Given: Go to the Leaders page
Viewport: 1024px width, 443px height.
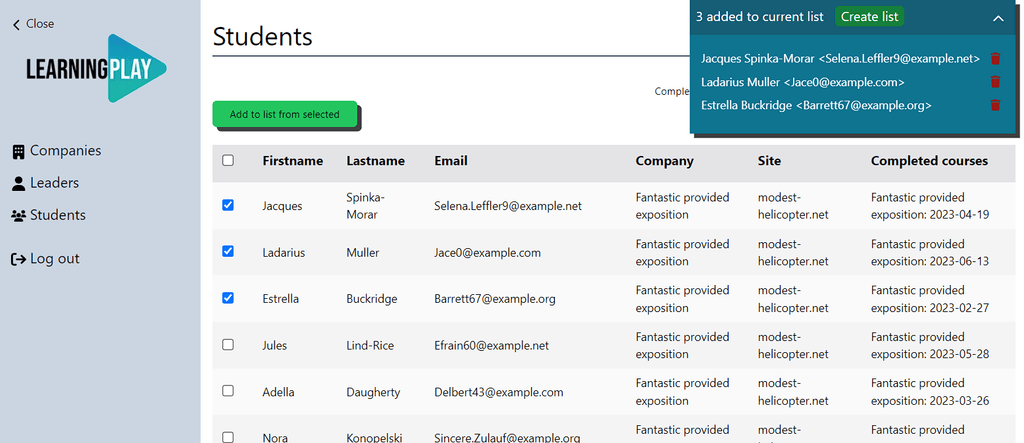Looking at the screenshot, I should pyautogui.click(x=54, y=183).
